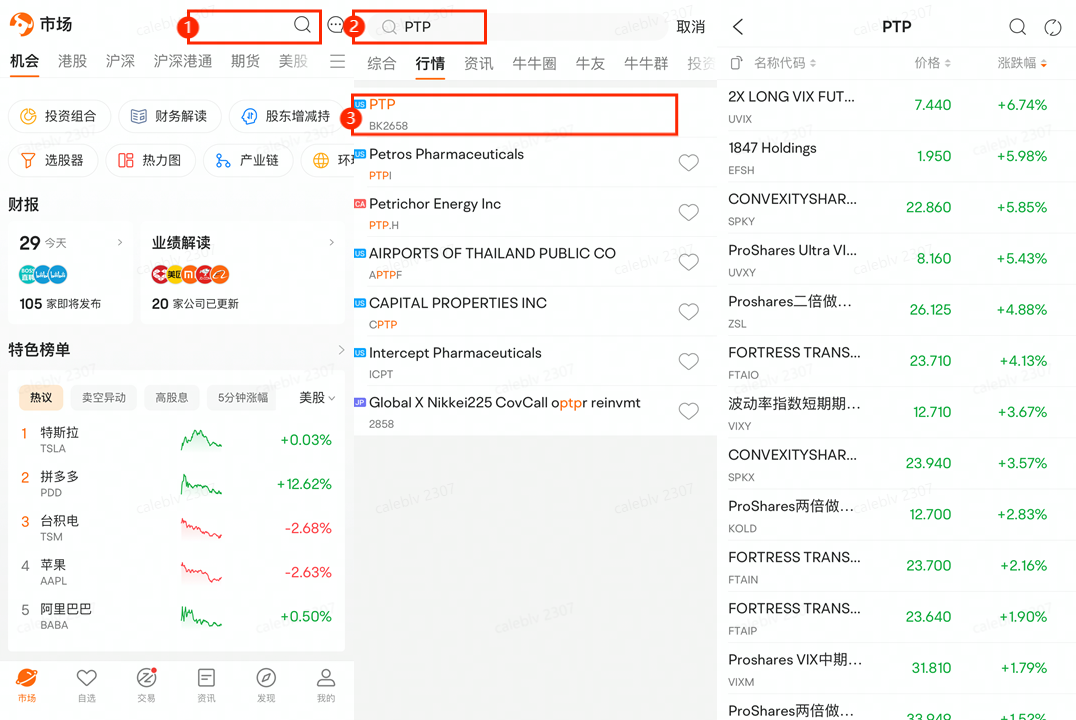Open 2X LONG VIX FUT UVIX row
The width and height of the screenshot is (1076, 720).
pos(896,106)
